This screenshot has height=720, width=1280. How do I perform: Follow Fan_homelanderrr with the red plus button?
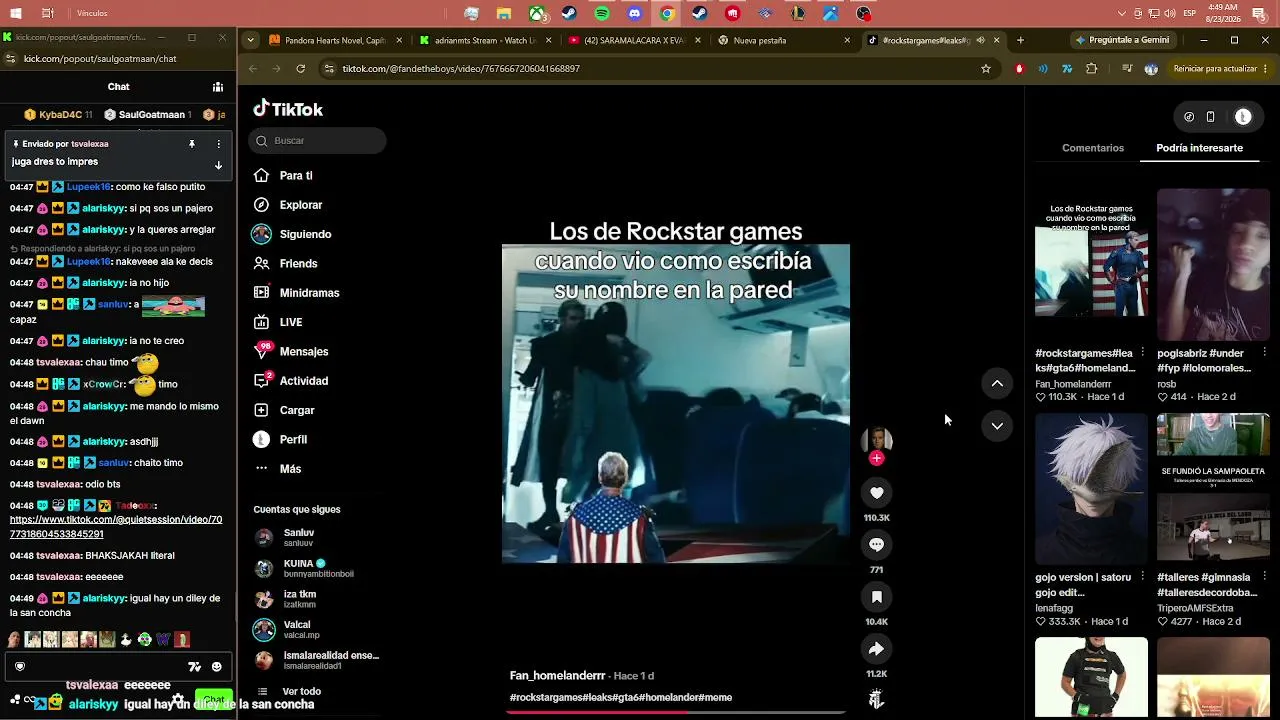point(876,458)
